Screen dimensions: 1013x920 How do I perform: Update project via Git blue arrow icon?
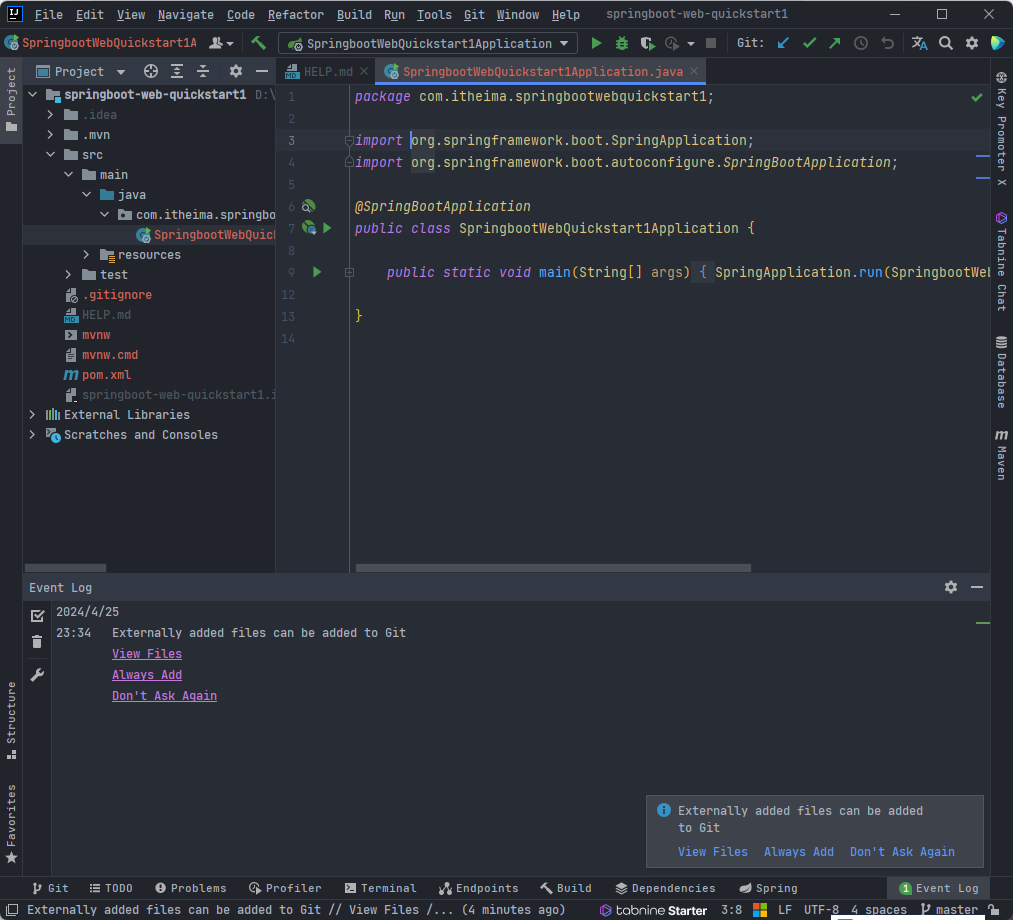click(783, 43)
